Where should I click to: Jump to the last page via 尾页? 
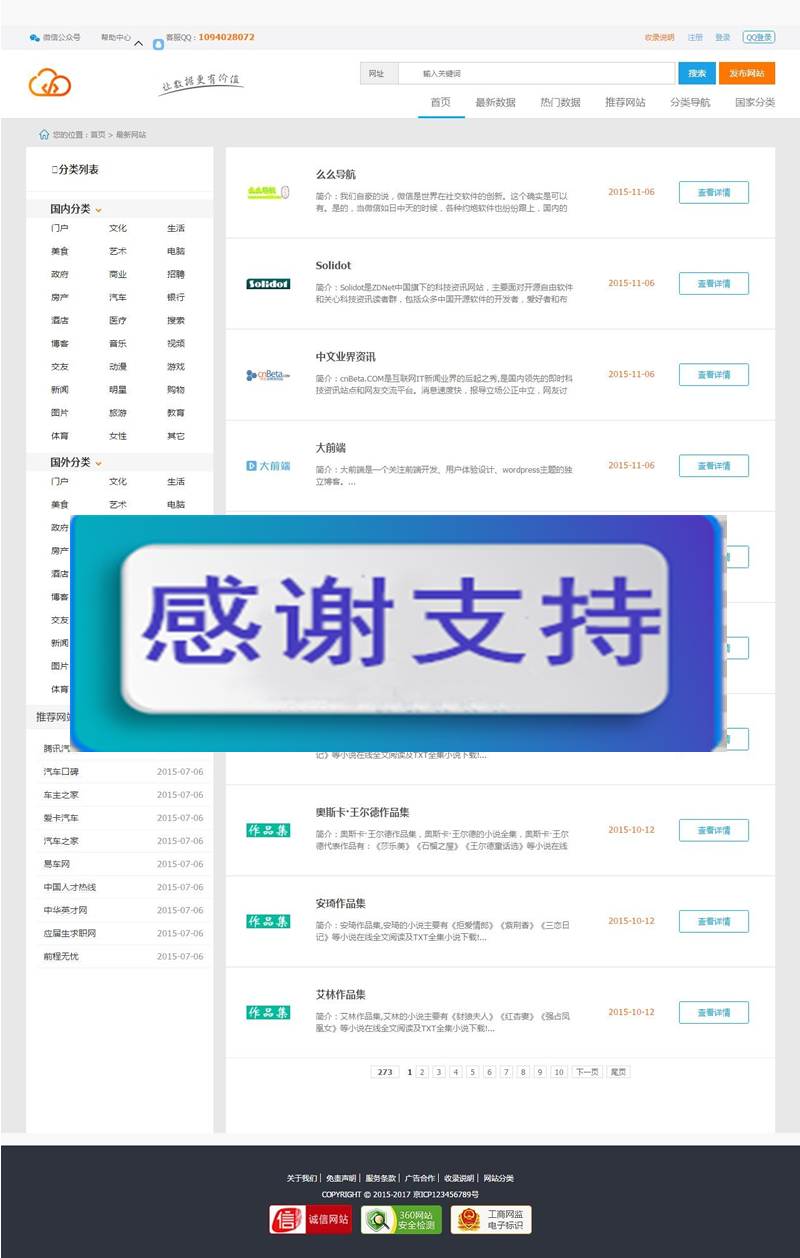tap(617, 1071)
